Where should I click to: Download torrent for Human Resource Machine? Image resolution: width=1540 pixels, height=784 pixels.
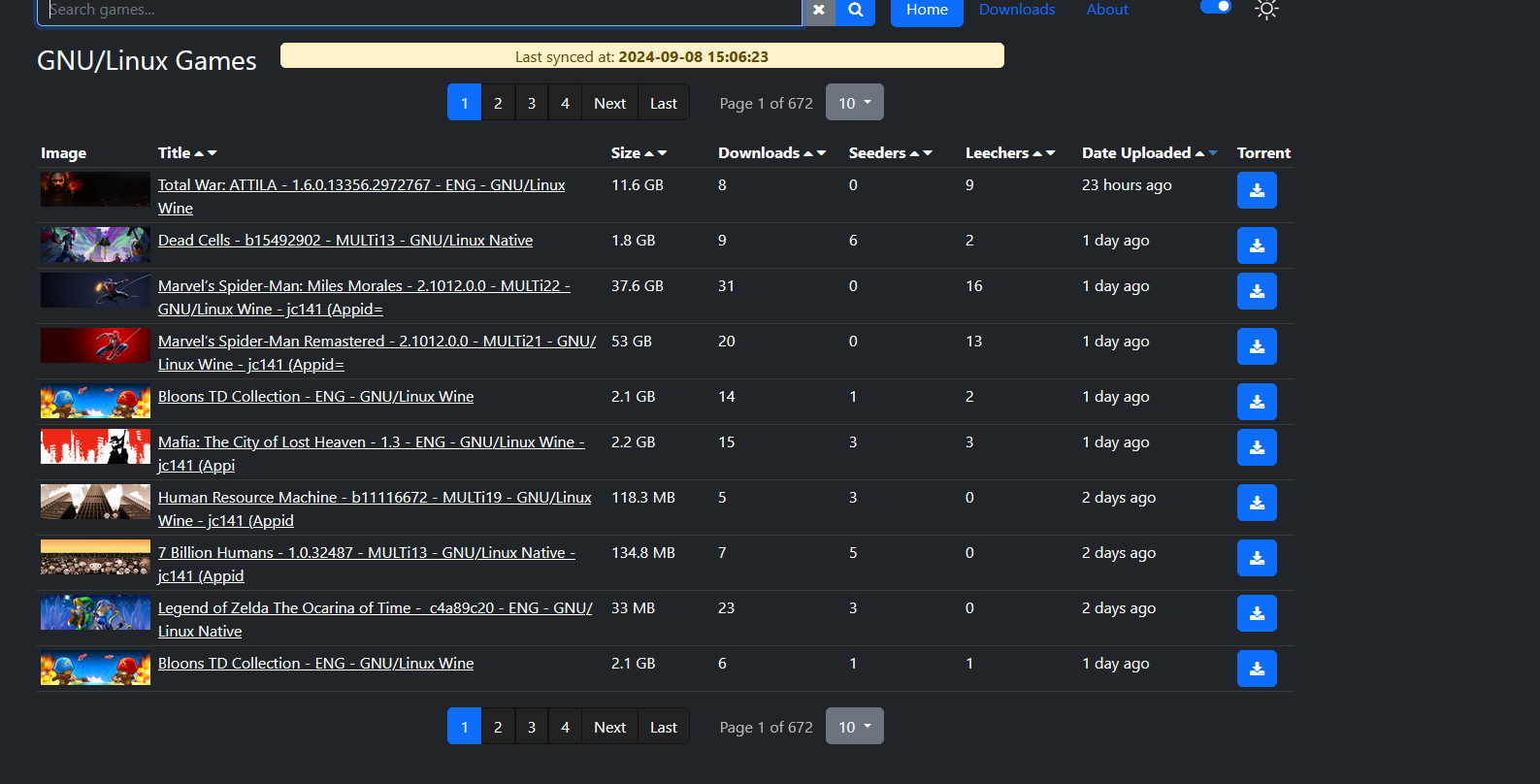1257,503
